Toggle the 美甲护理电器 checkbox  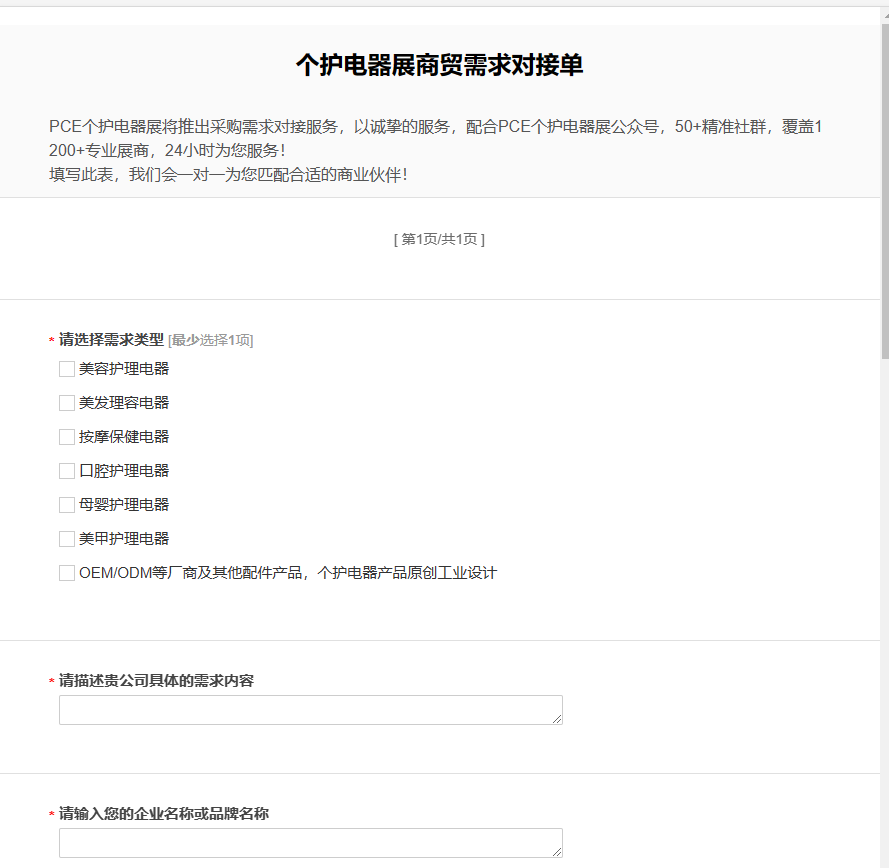[x=67, y=539]
